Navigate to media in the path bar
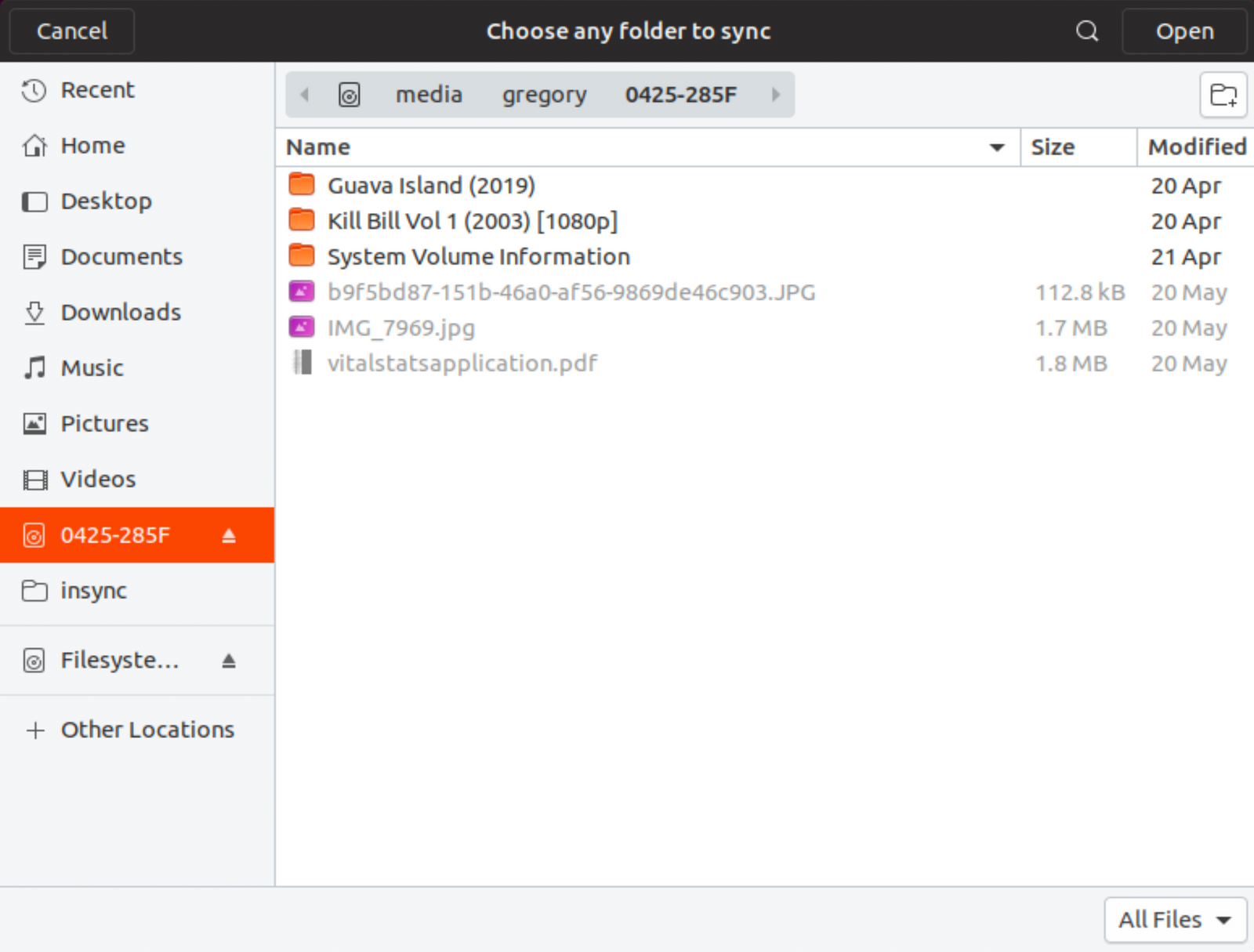Screen dimensions: 1254x952 click(x=429, y=95)
